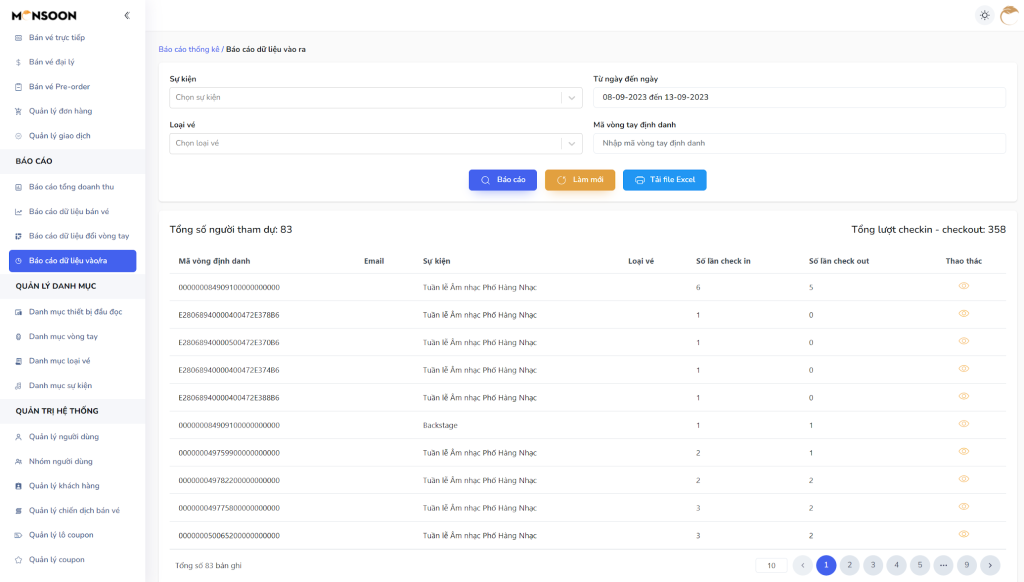Viewport: 1024px width, 582px height.
Task: Expand the 'Chọn sự kiện' event dropdown
Action: (375, 97)
